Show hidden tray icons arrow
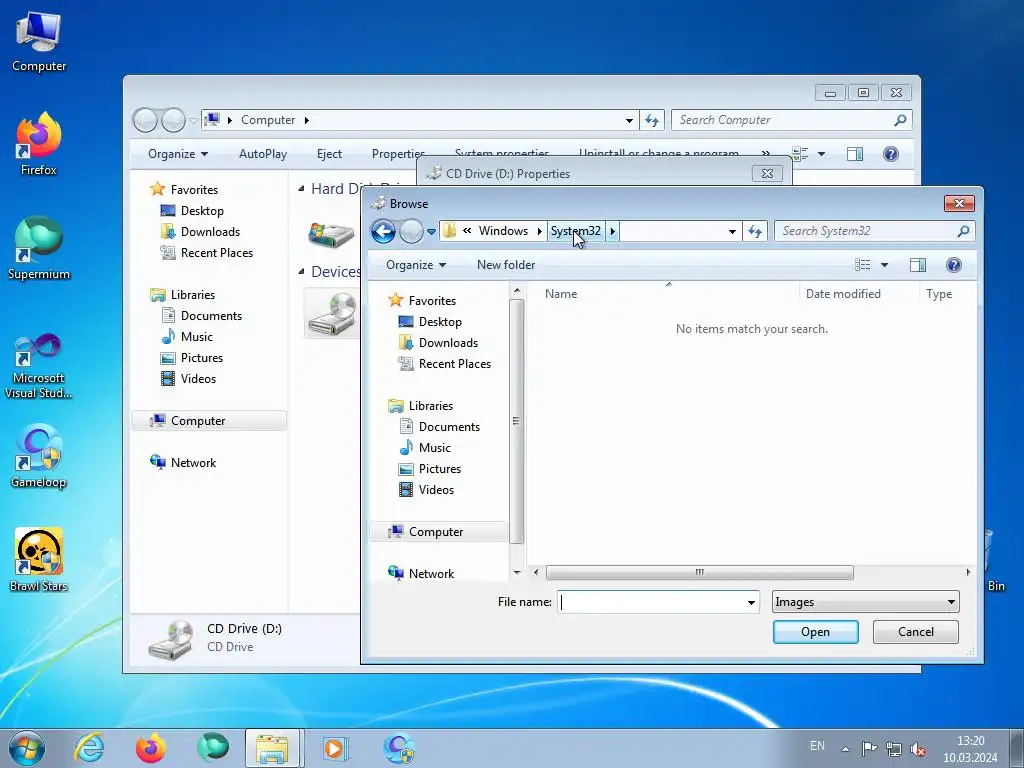1024x768 pixels. 845,748
